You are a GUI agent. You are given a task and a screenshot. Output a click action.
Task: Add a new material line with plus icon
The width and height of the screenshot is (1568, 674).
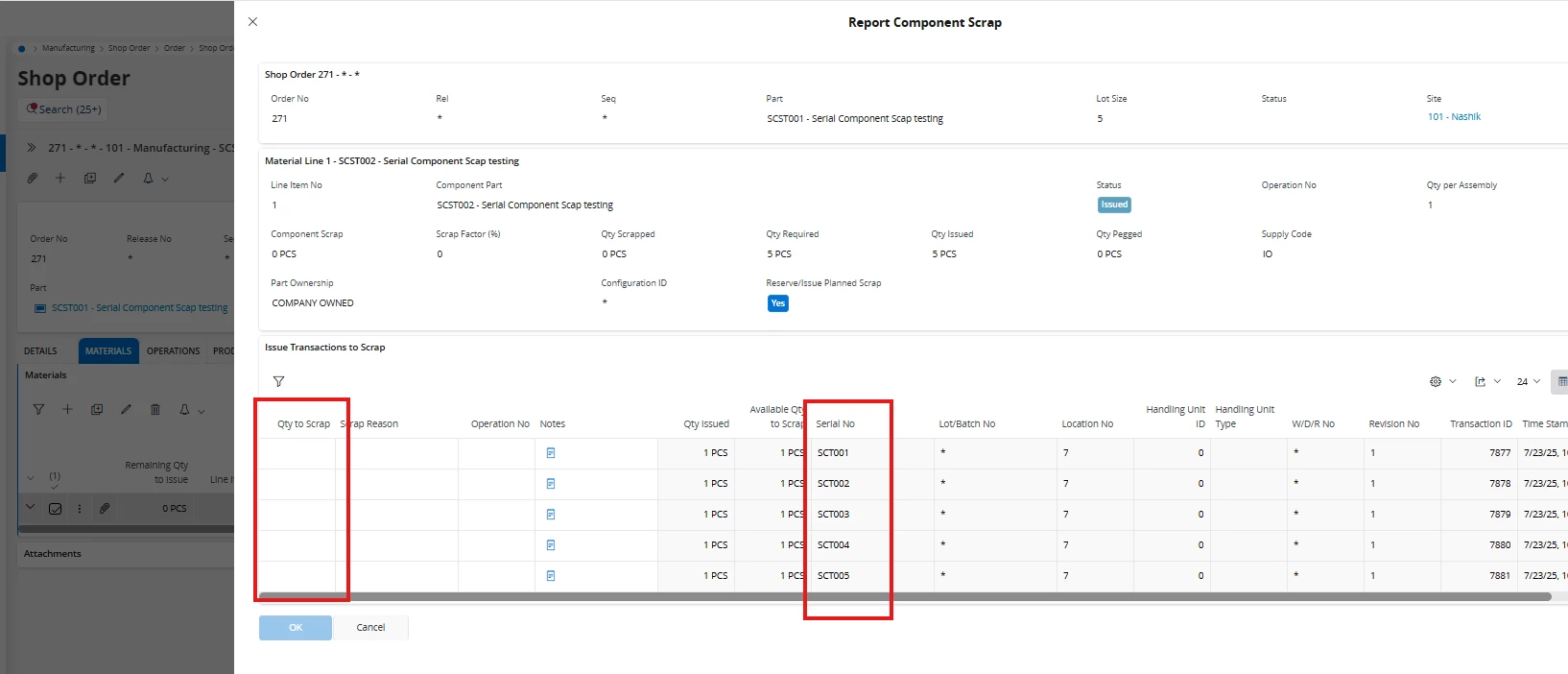coord(67,409)
